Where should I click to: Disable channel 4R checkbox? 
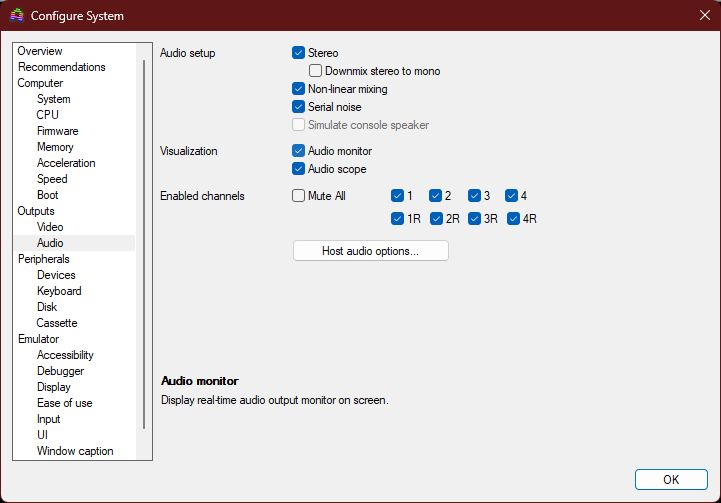(515, 218)
